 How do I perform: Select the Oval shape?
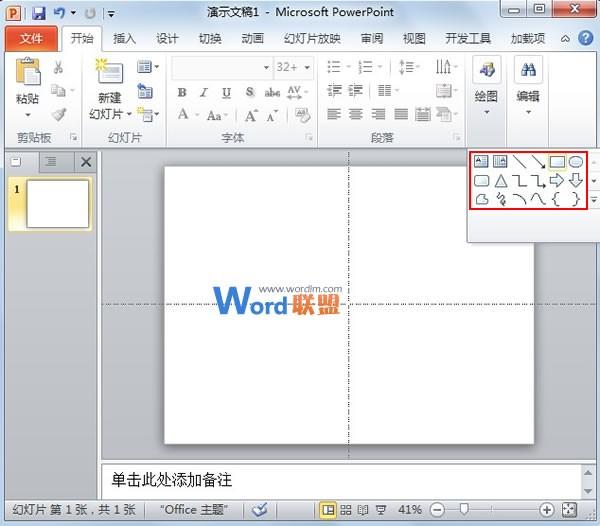(576, 162)
